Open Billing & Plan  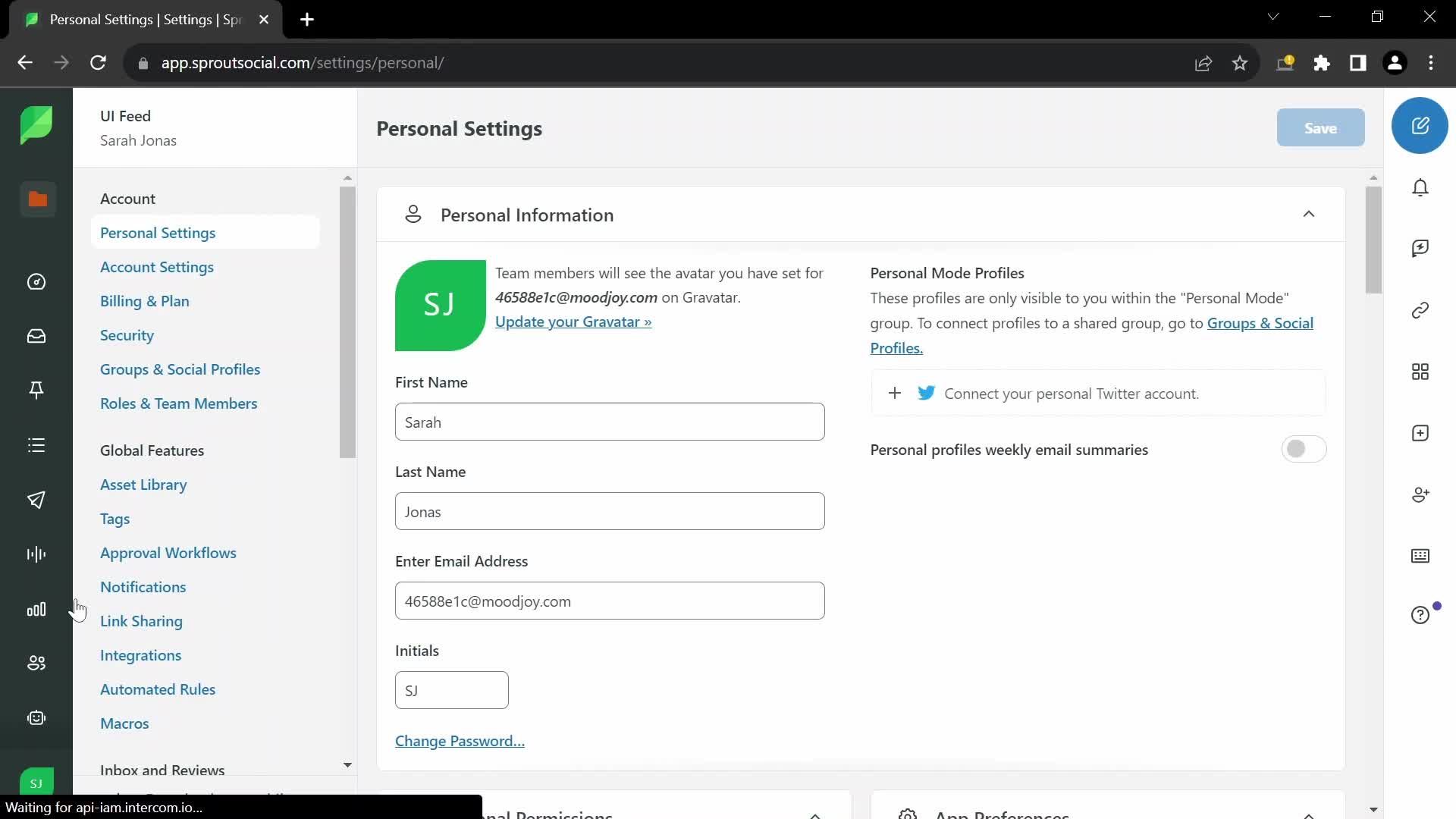(x=145, y=301)
